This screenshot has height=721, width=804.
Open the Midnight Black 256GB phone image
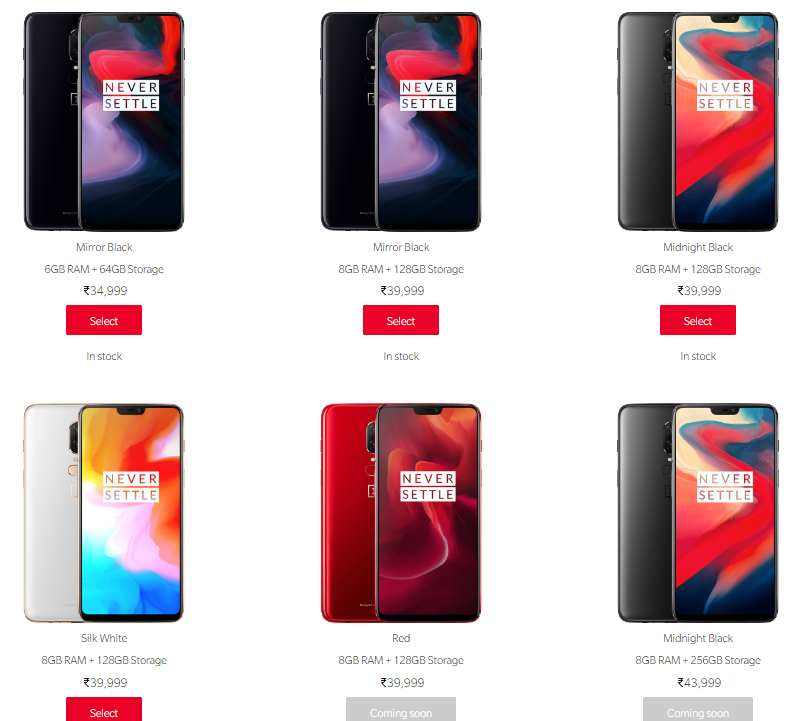pos(697,513)
